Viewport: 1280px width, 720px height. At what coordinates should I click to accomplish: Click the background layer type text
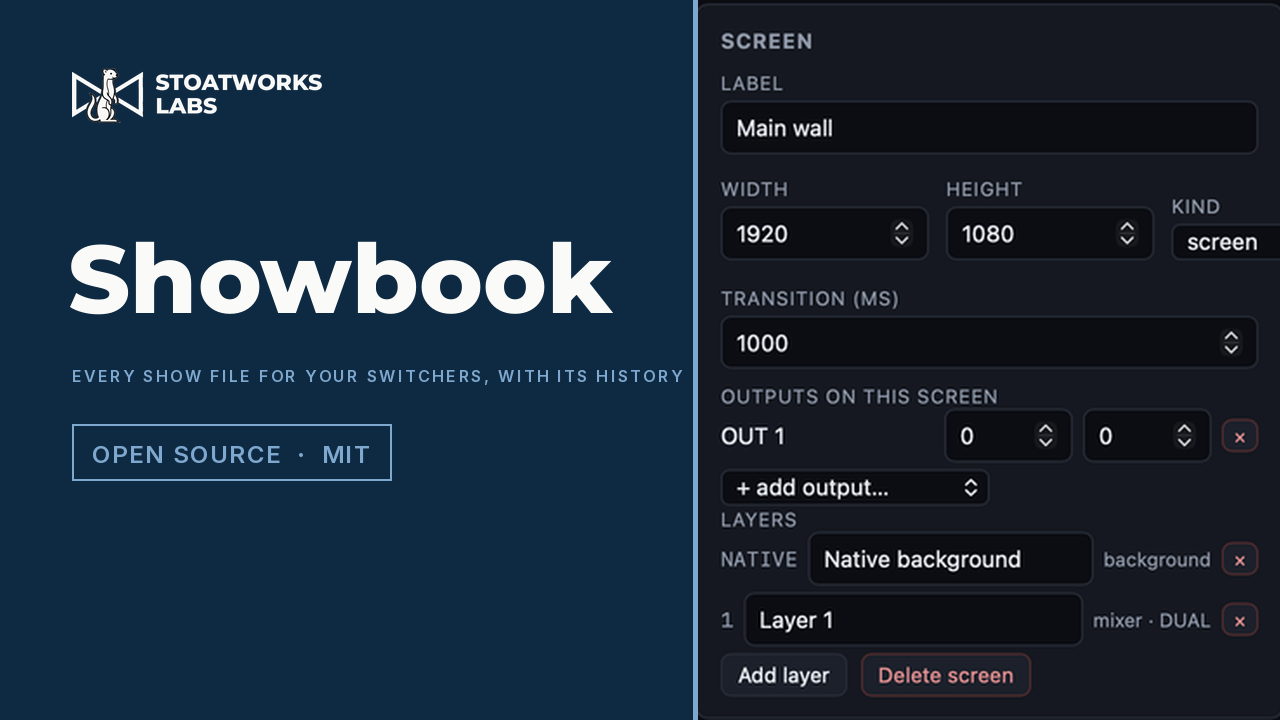click(1157, 560)
